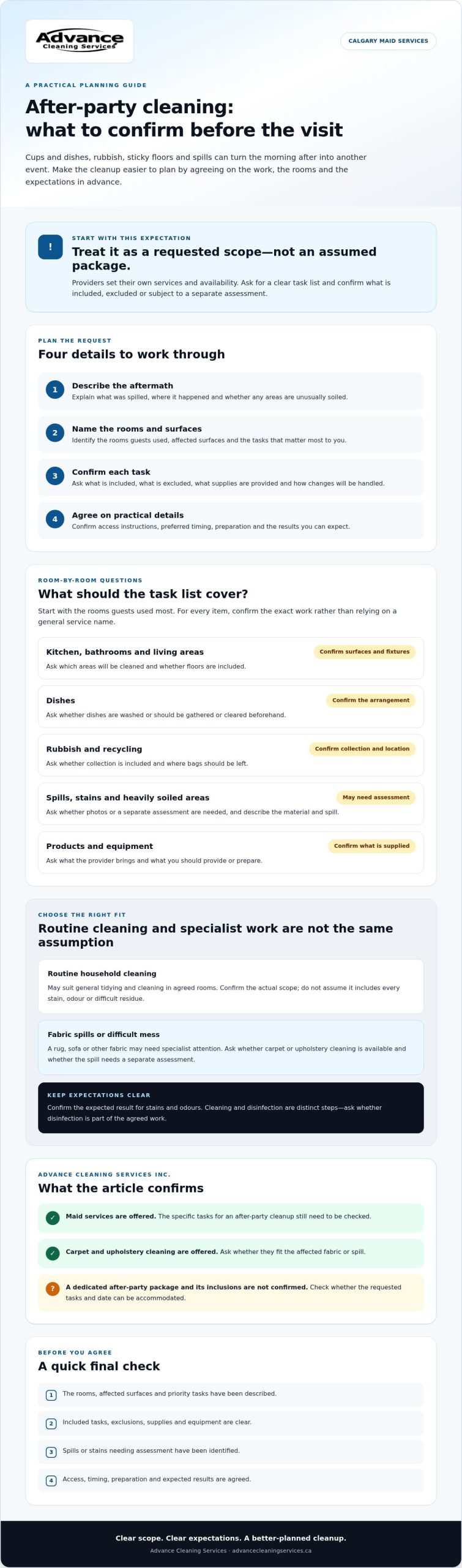The image size is (462, 1568).
Task: Select step 2 circle, Name the rooms
Action: (x=55, y=432)
